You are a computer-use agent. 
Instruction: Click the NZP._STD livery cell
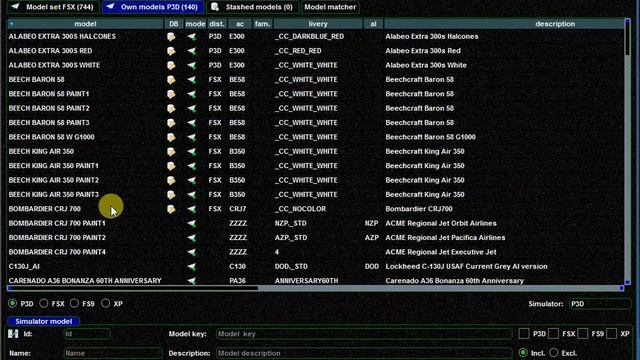(x=291, y=223)
